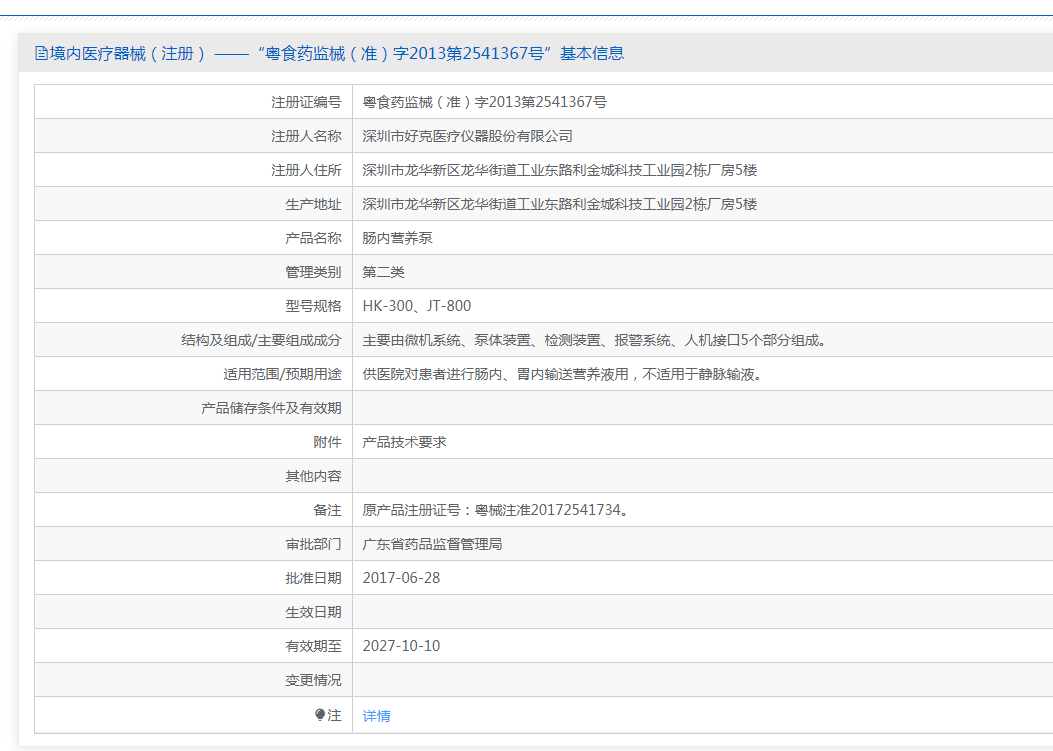Select the 第二类 category value
Image resolution: width=1053 pixels, height=751 pixels.
tap(383, 272)
